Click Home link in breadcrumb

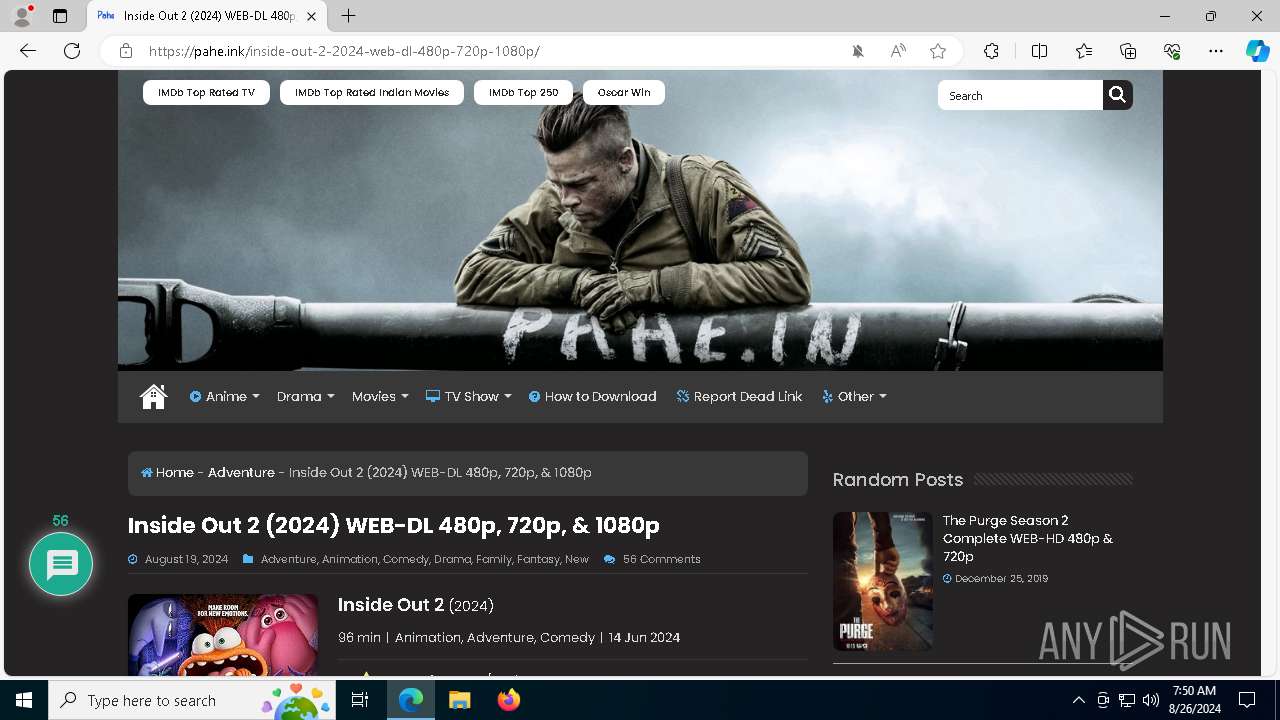click(167, 473)
